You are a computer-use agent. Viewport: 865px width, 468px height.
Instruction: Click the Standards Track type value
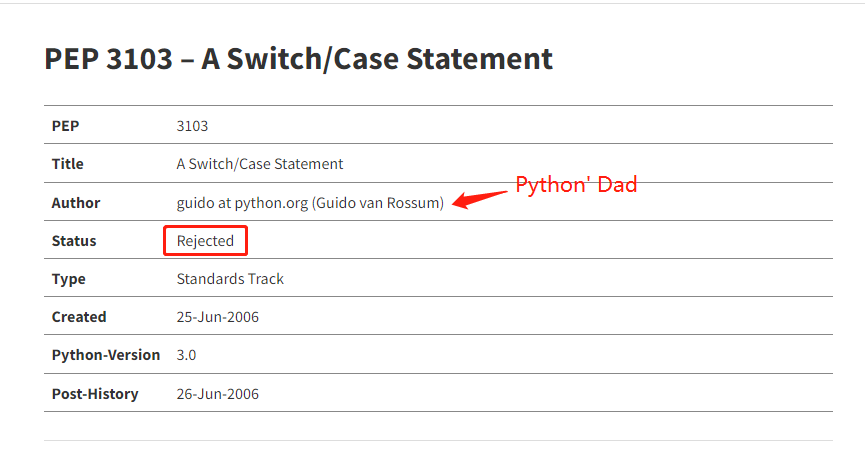[x=230, y=279]
